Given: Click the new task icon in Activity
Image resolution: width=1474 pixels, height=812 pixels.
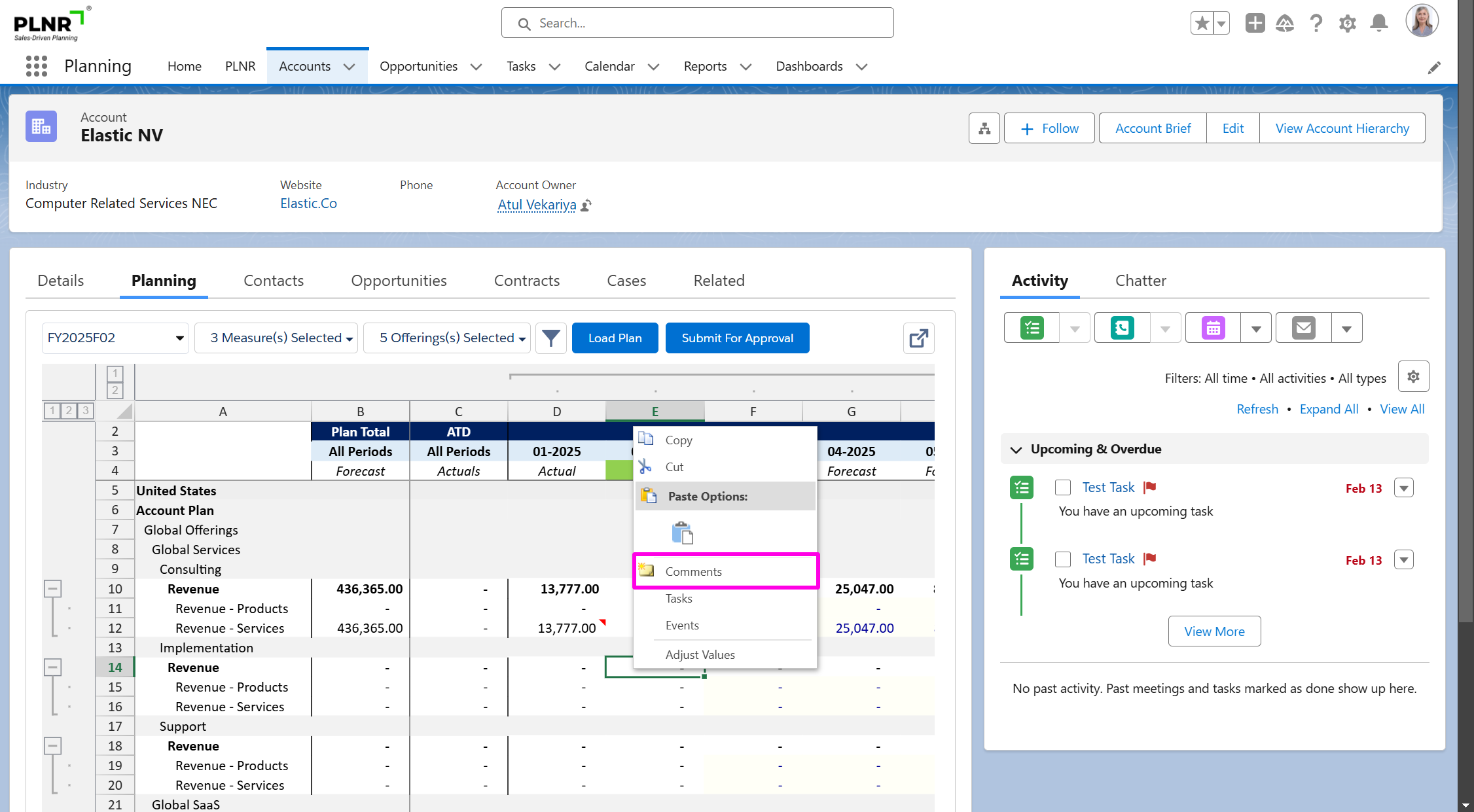Looking at the screenshot, I should [x=1032, y=328].
